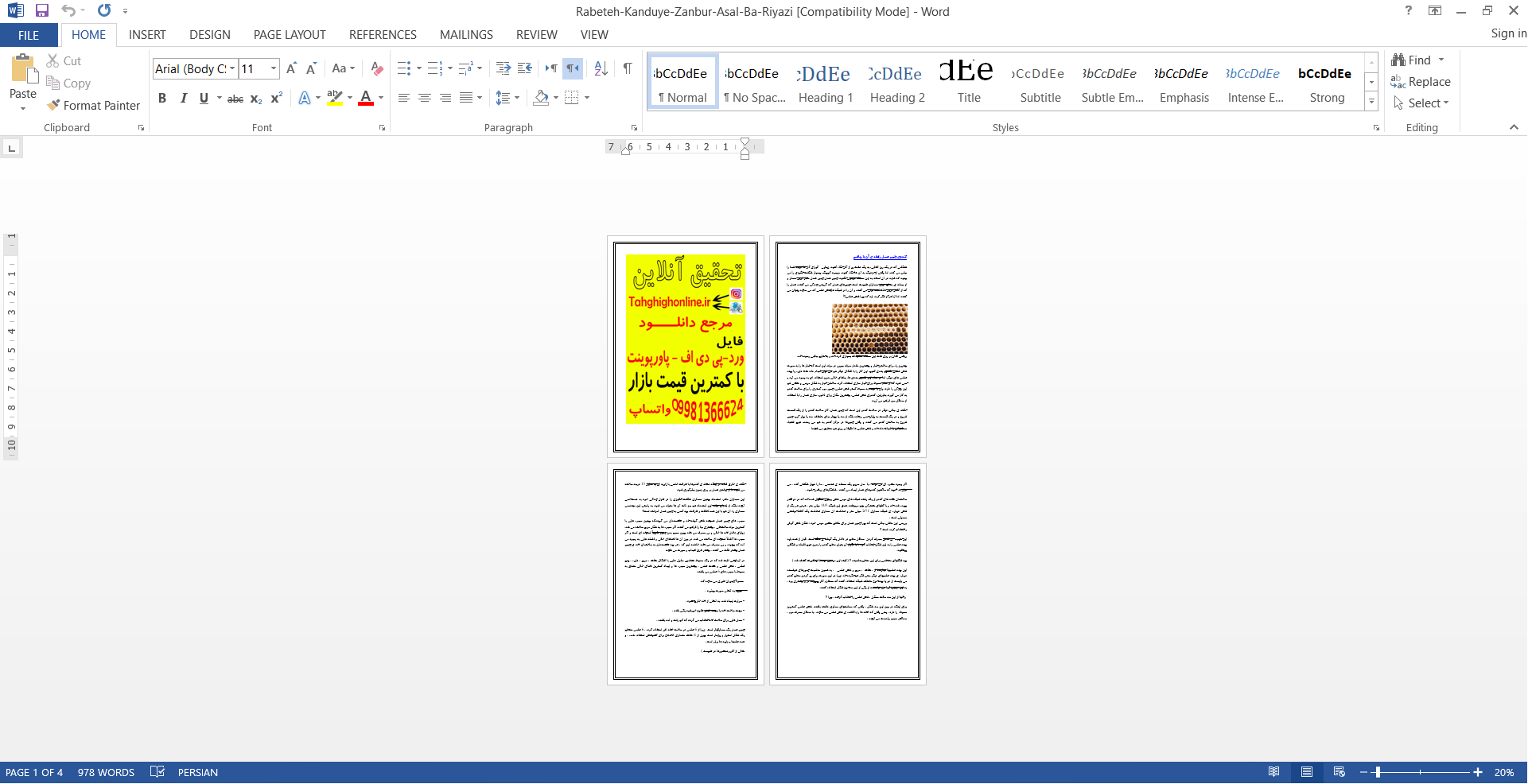Click the Increase Indent icon
This screenshot has width=1532, height=784.
(x=524, y=69)
